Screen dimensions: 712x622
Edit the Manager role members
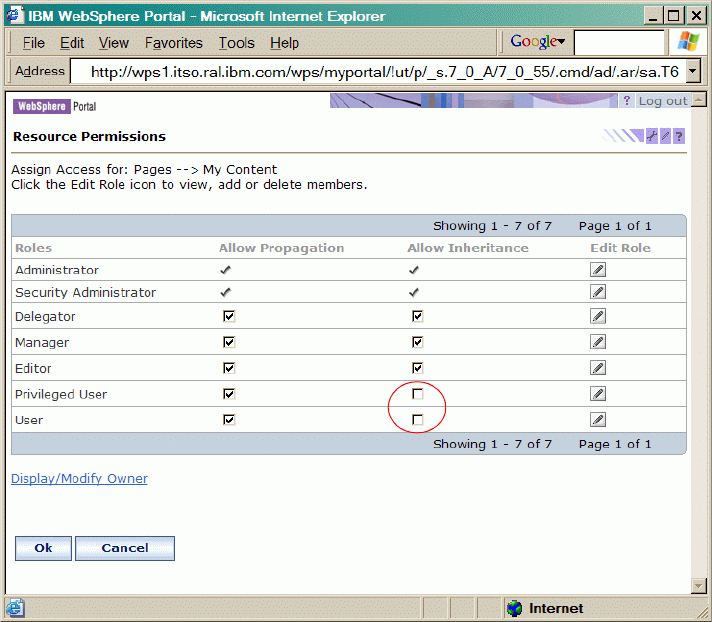click(597, 342)
